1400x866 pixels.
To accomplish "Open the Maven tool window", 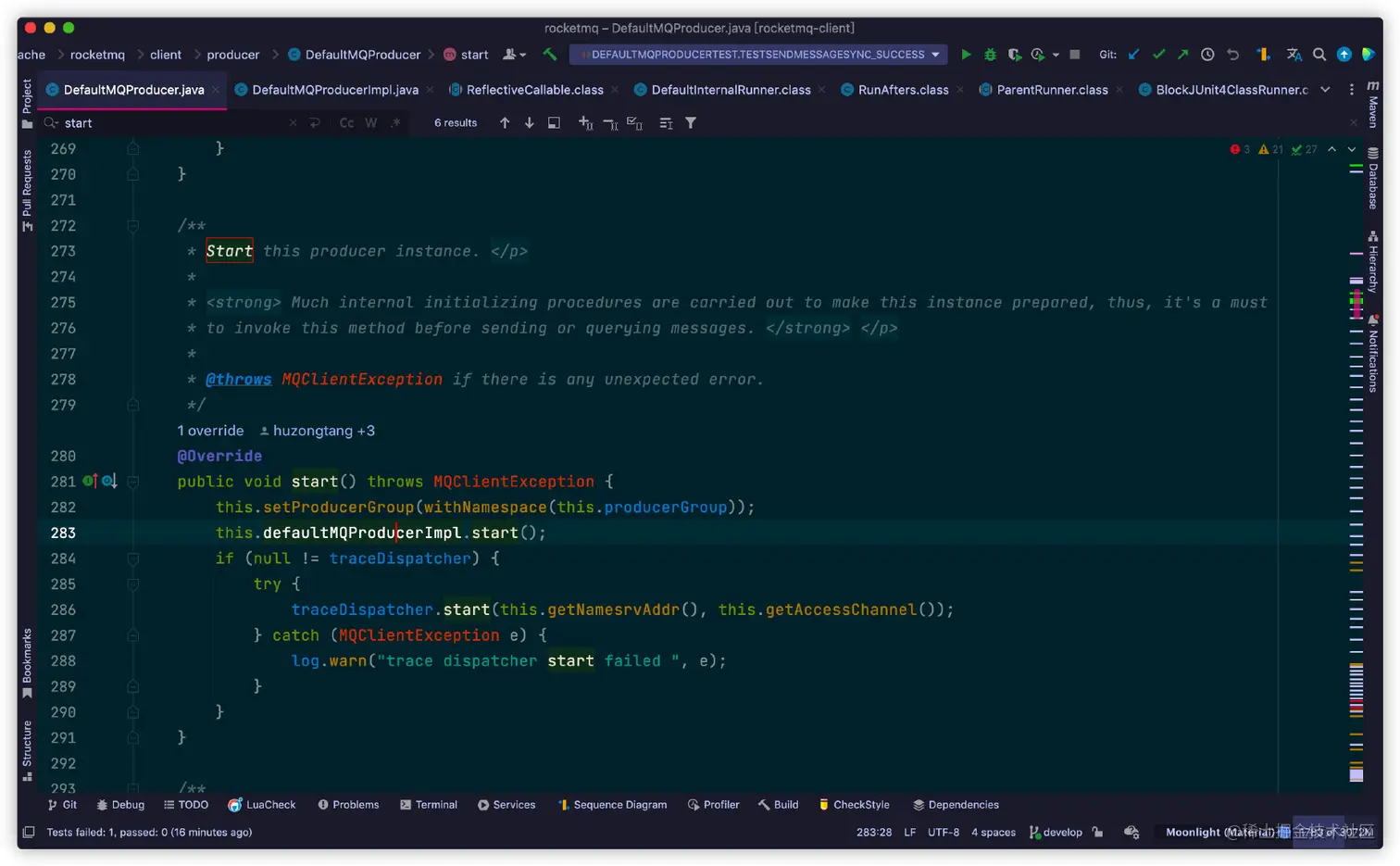I will pos(1373,104).
